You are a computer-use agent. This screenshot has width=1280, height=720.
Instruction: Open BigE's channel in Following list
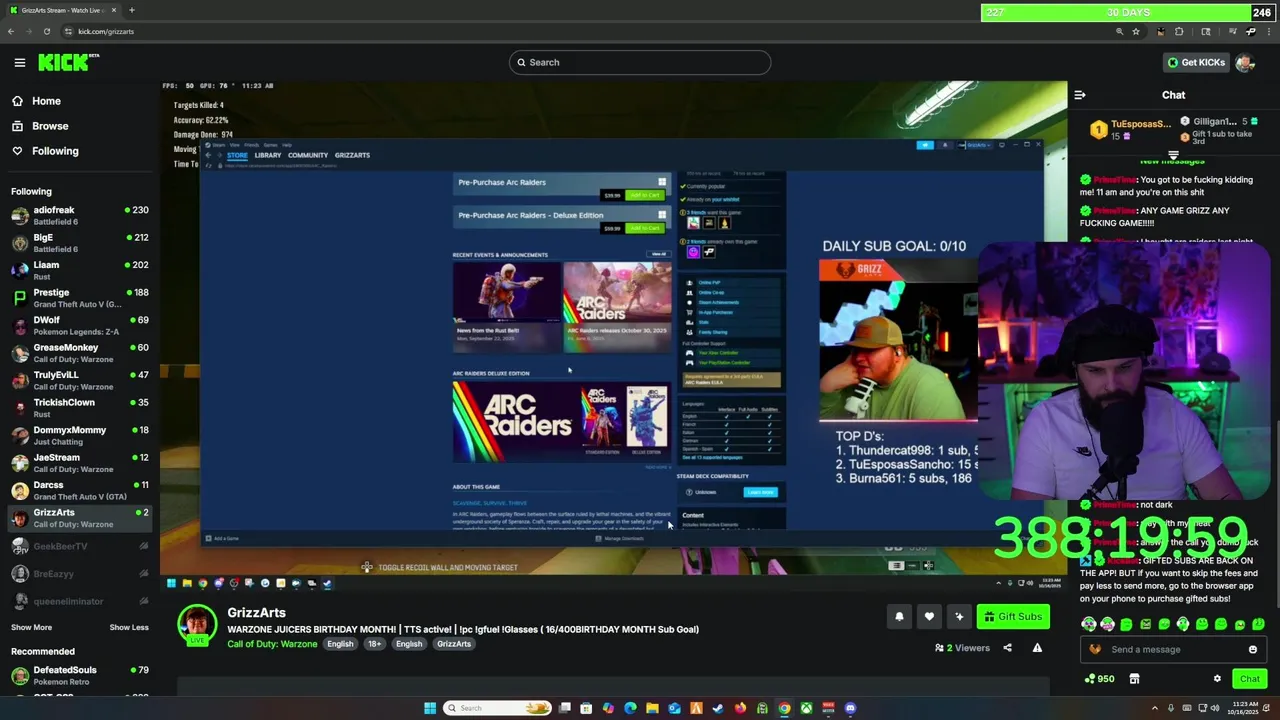[80, 243]
